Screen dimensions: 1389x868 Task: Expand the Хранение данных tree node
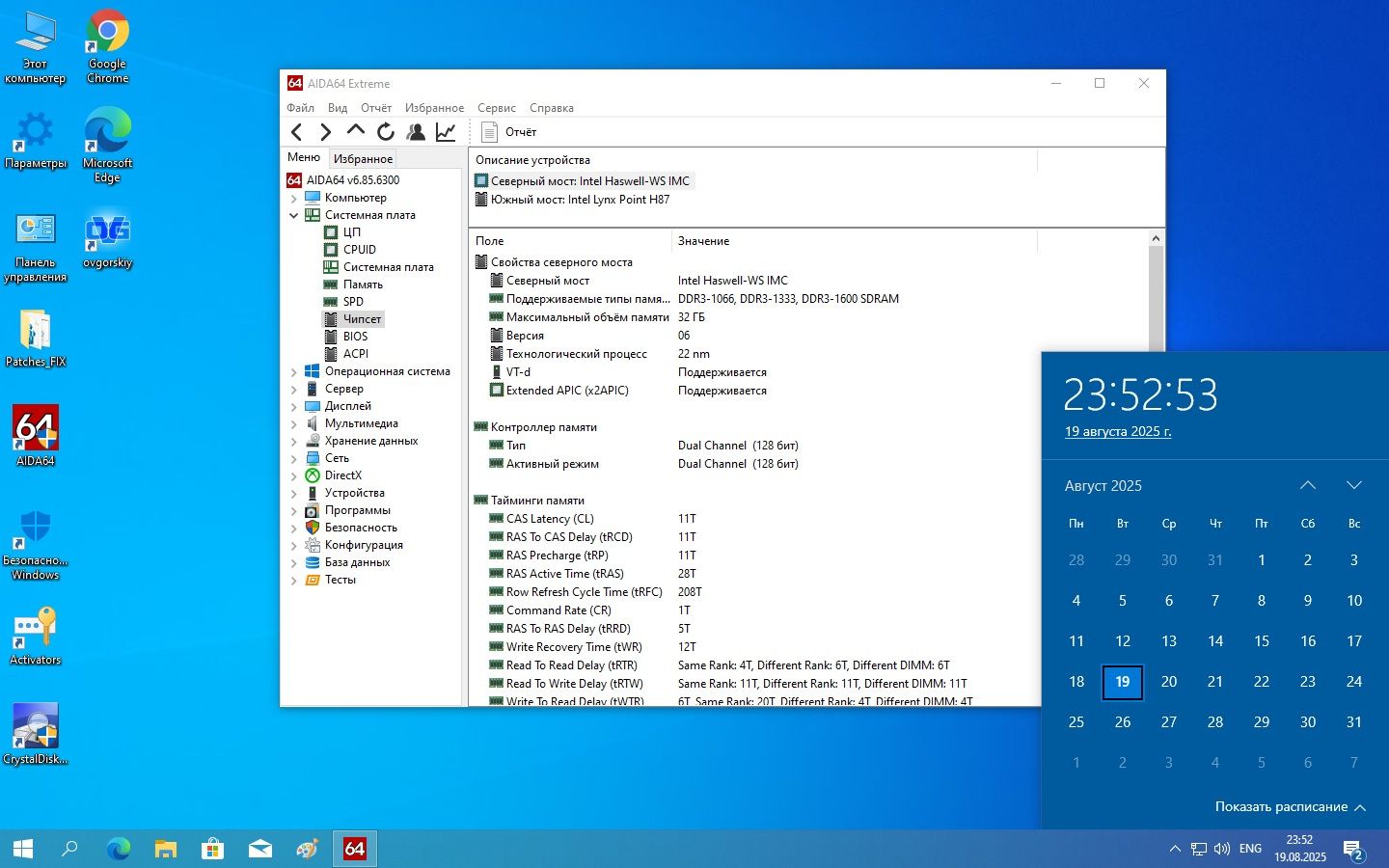click(x=293, y=441)
